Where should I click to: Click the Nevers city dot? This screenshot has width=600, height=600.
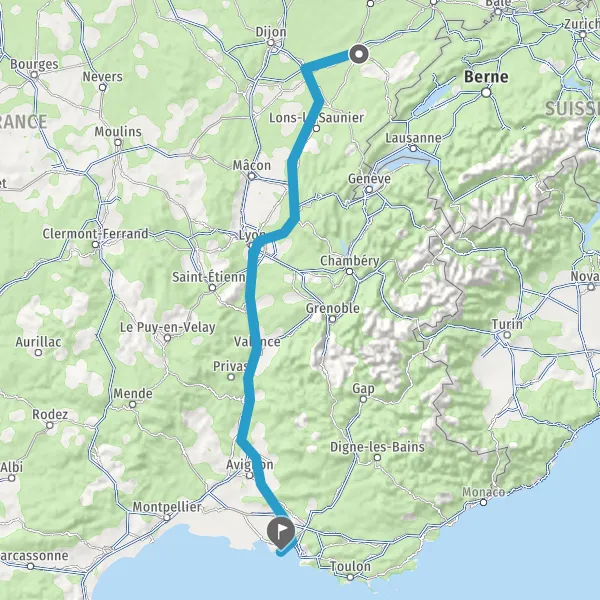102,87
